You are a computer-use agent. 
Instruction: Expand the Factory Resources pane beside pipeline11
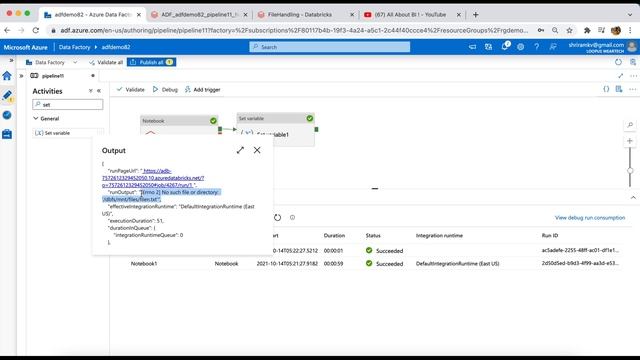(x=21, y=76)
